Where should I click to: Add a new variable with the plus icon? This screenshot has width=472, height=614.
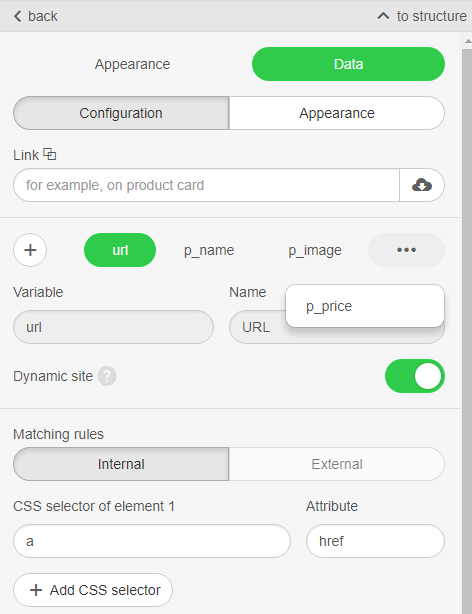click(x=30, y=250)
